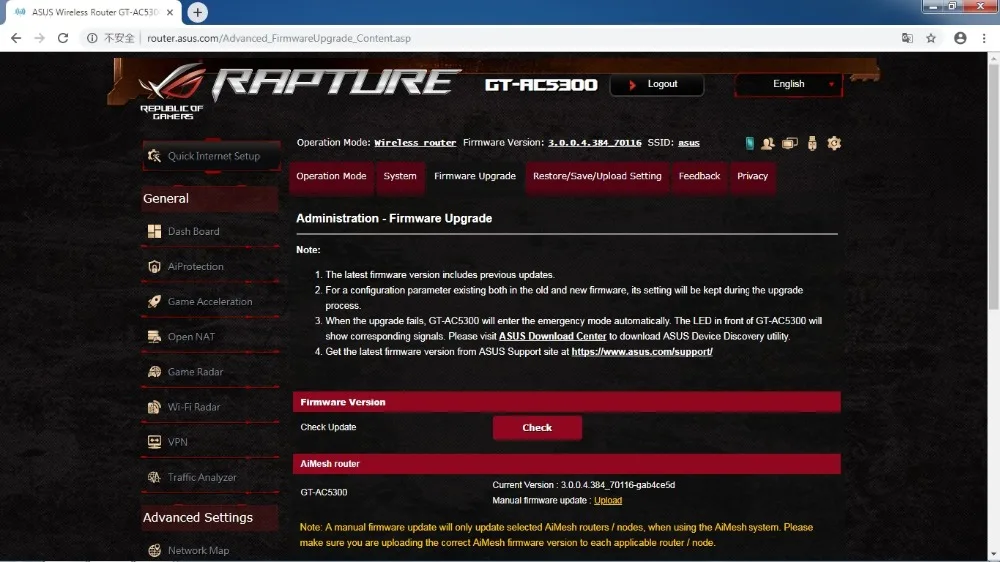Open the ASUS Download Center link
The height and width of the screenshot is (562, 1000).
(x=552, y=336)
